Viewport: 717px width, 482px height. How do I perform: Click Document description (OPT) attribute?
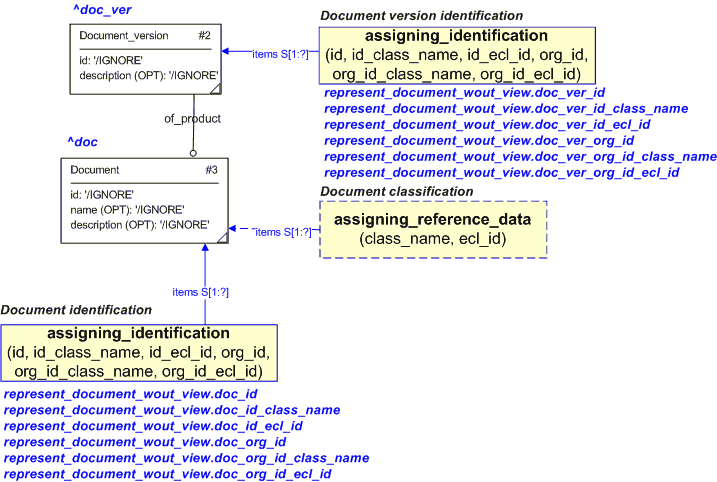tap(140, 225)
